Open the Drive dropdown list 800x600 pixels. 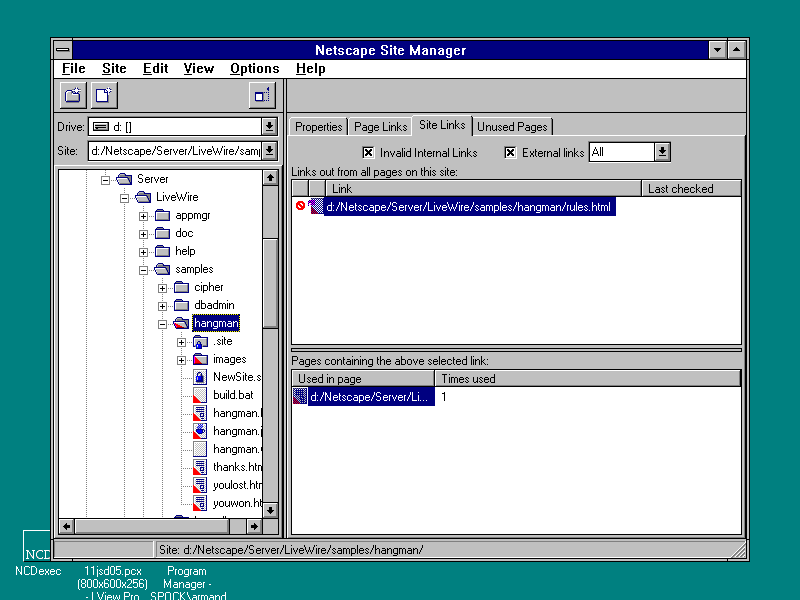269,127
